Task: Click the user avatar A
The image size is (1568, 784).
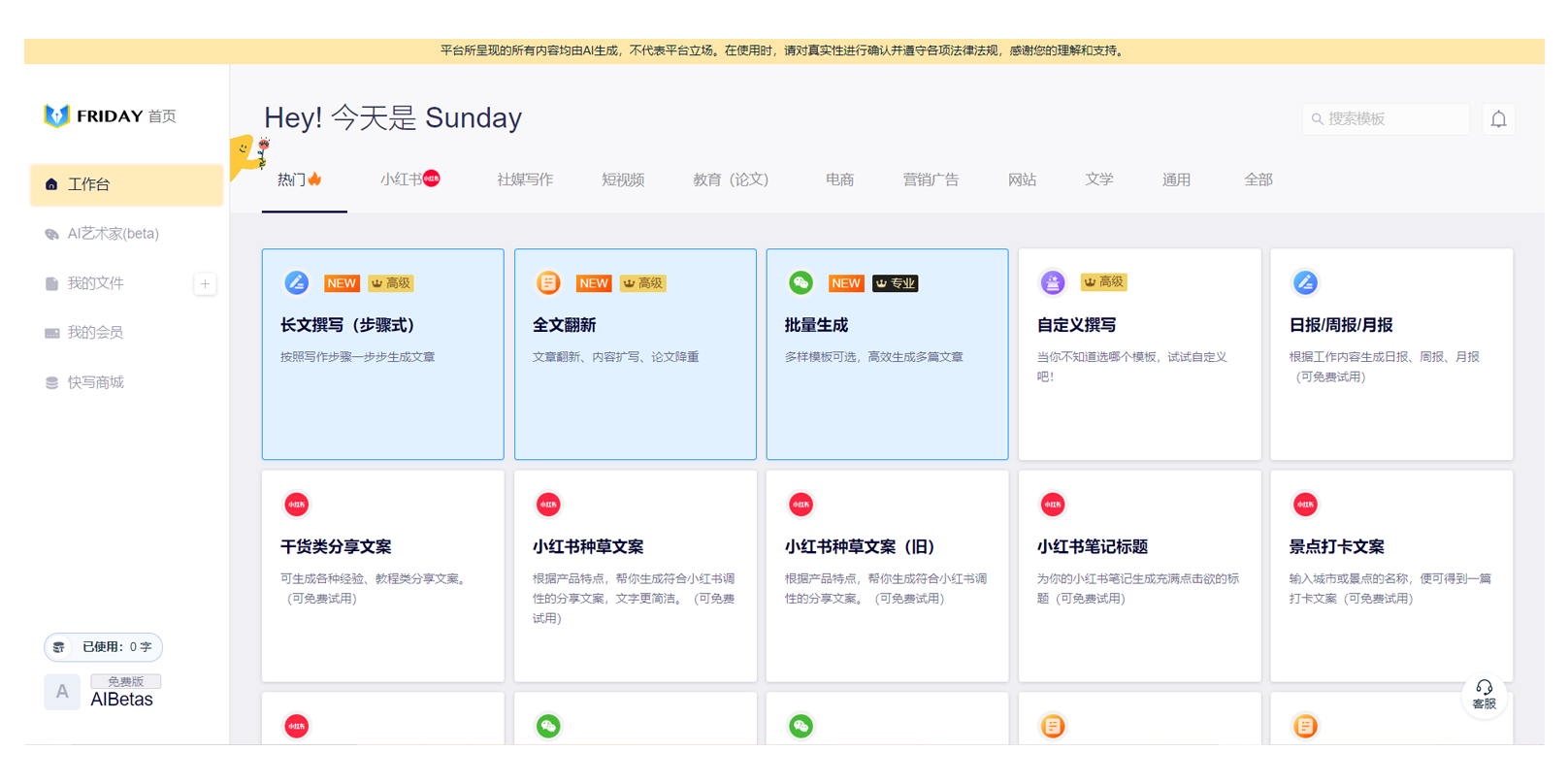Action: [62, 692]
